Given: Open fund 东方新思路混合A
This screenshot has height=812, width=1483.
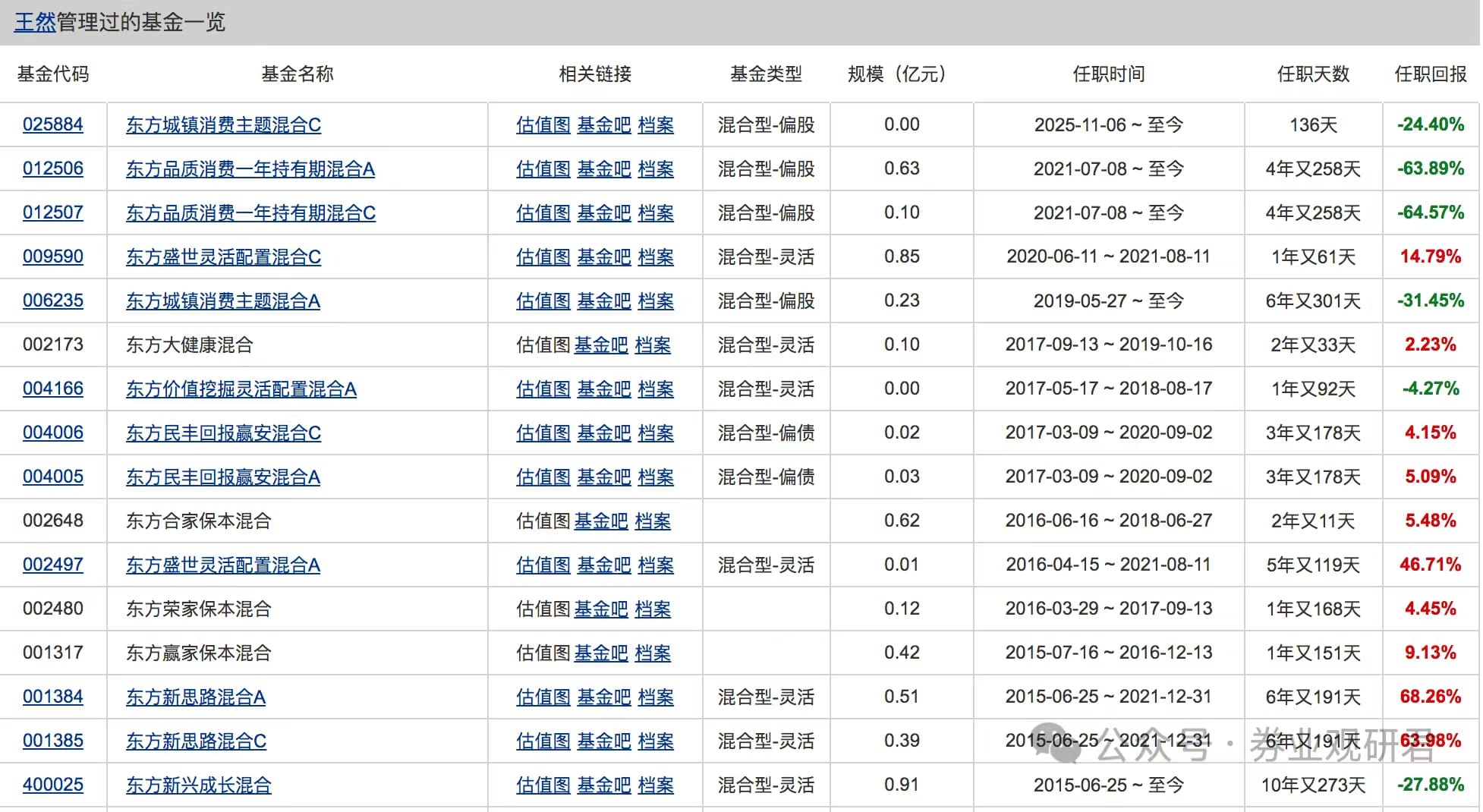Looking at the screenshot, I should 195,697.
